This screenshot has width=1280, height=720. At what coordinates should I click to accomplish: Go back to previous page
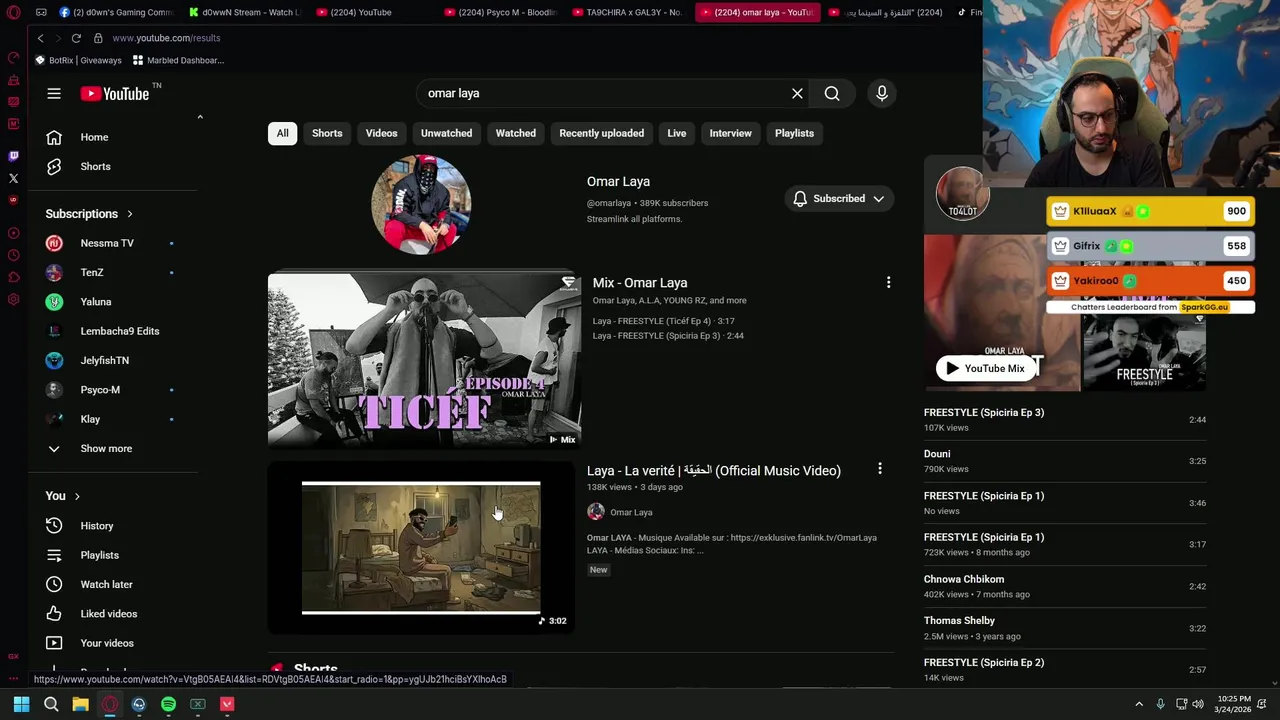click(40, 38)
